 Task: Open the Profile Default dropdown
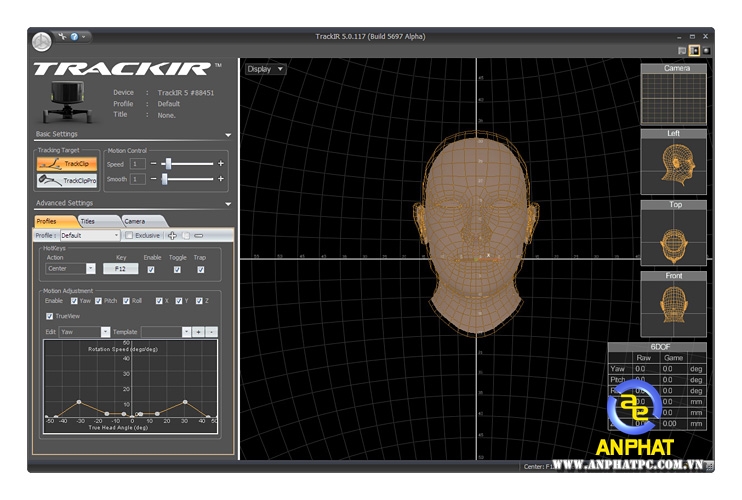tap(90, 236)
